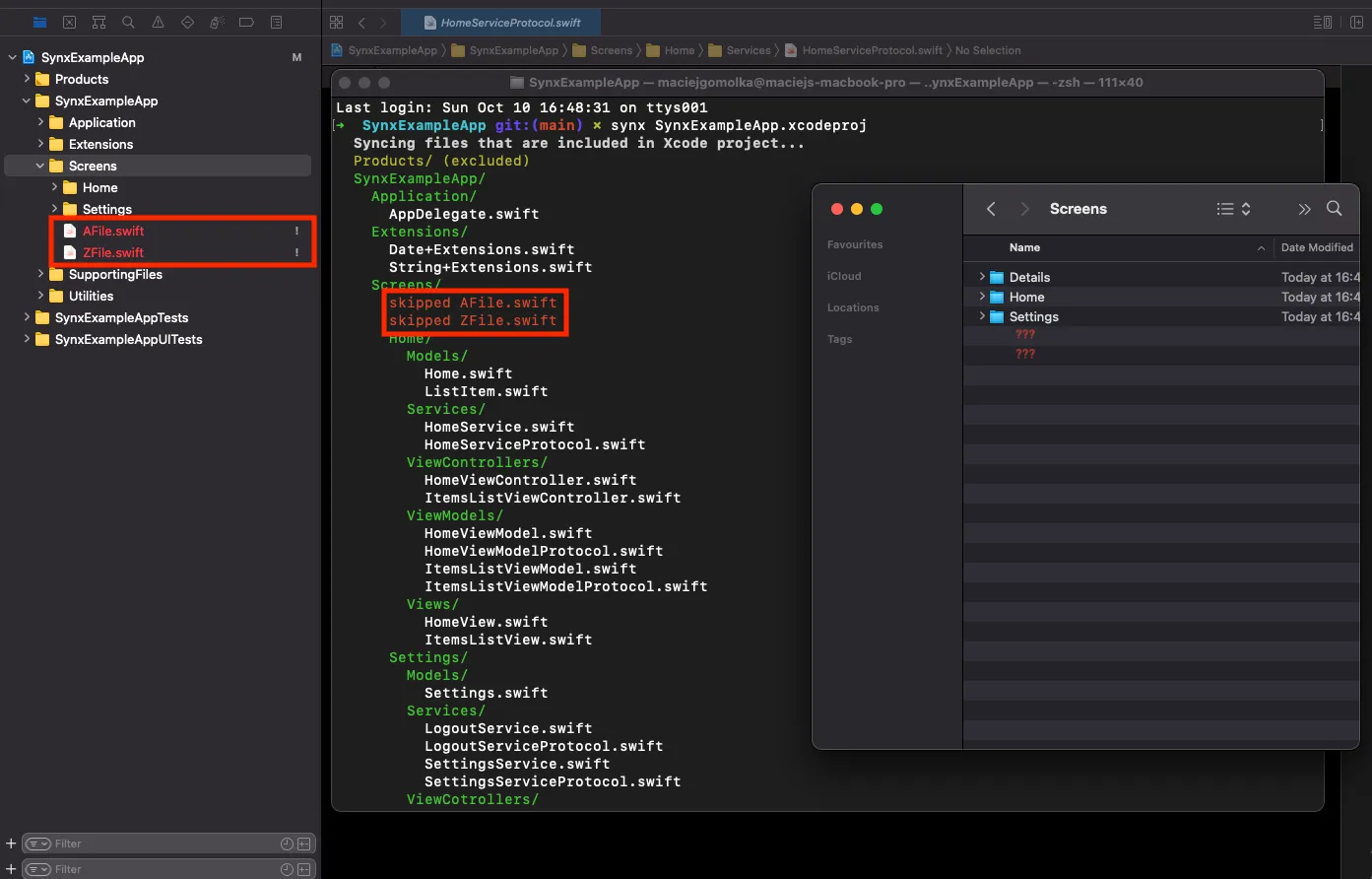Go forward in Xcode editor history

click(384, 22)
